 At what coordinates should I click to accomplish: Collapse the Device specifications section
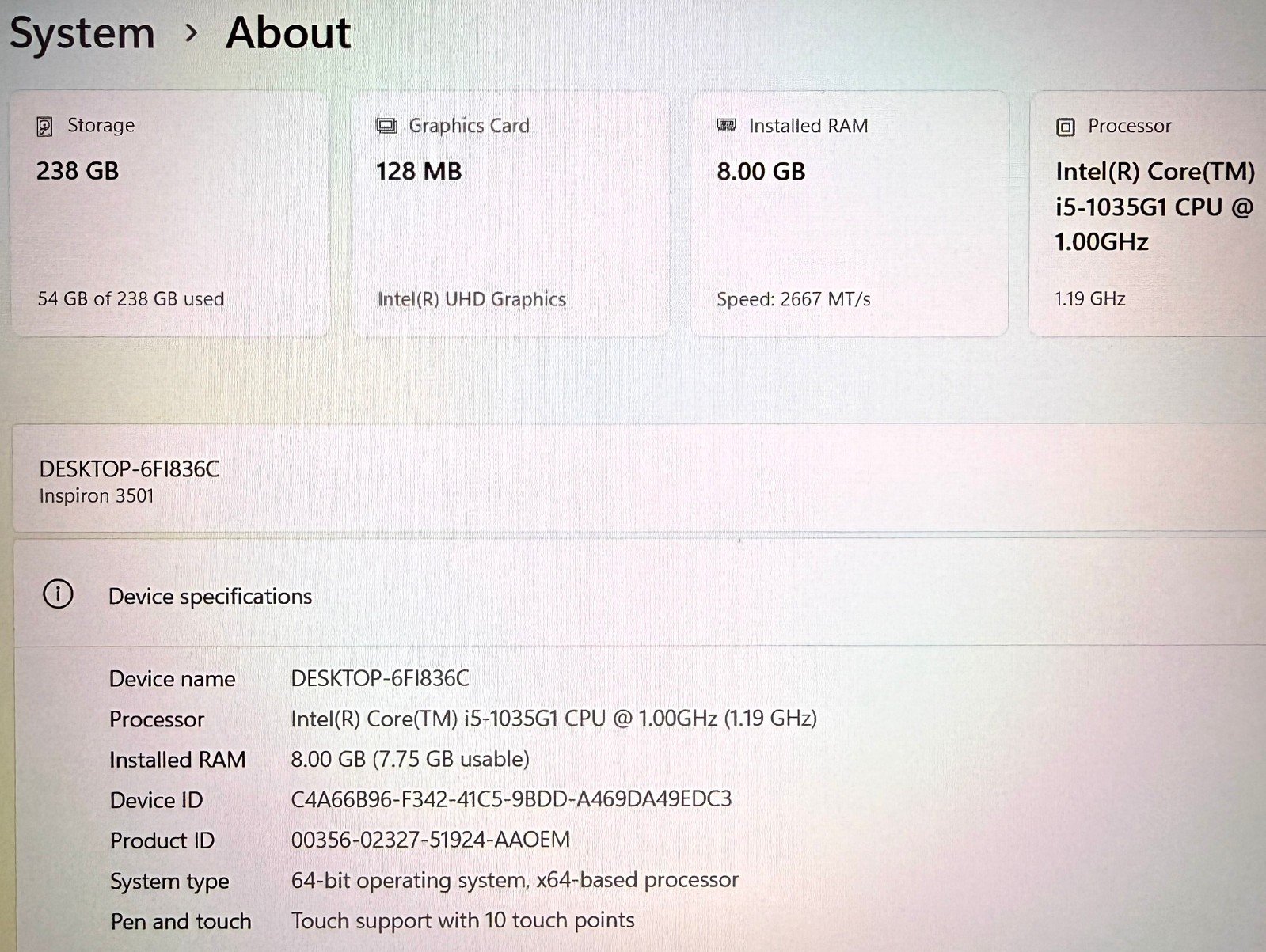coord(640,594)
